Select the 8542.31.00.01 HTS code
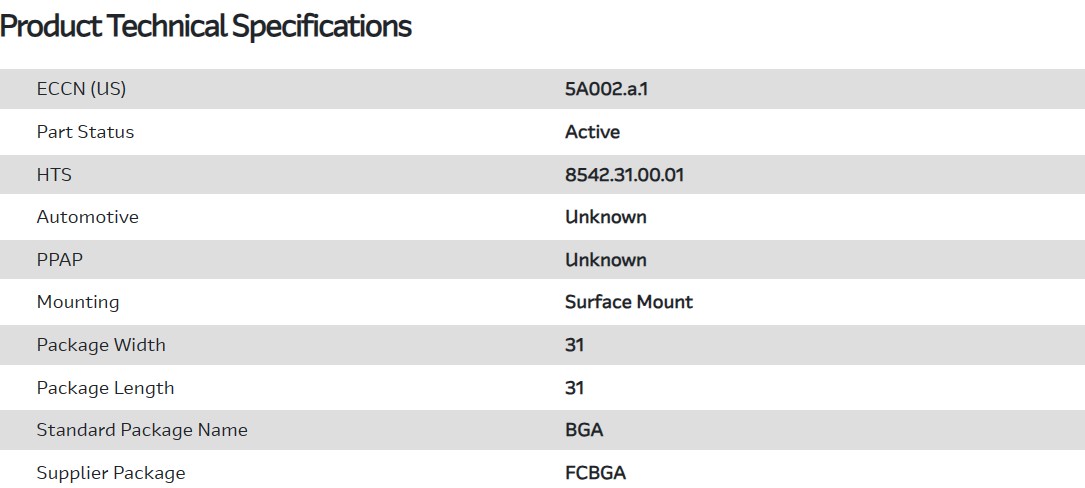 pyautogui.click(x=624, y=175)
